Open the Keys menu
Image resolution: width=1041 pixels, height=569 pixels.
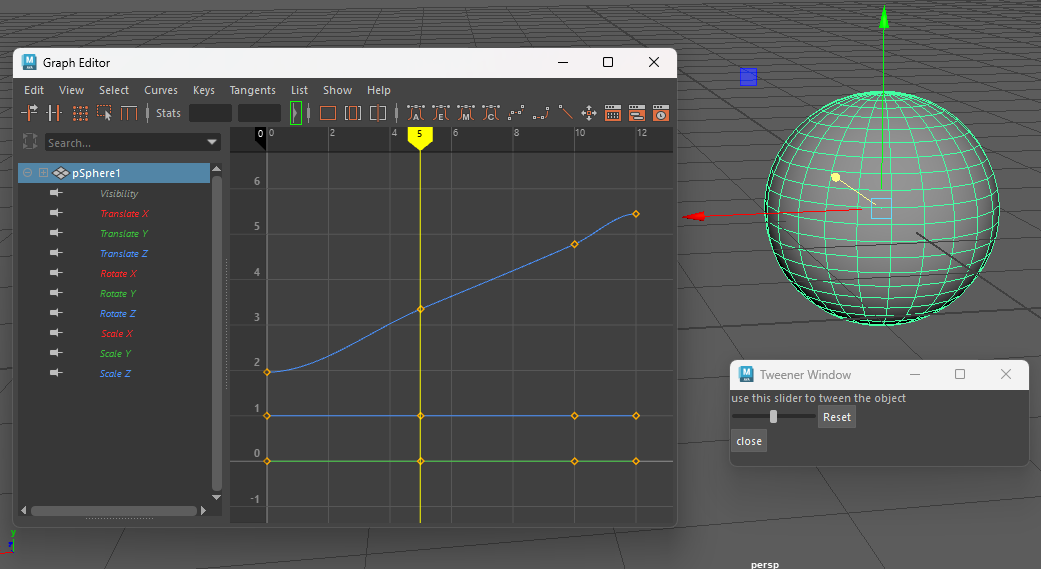click(x=204, y=90)
